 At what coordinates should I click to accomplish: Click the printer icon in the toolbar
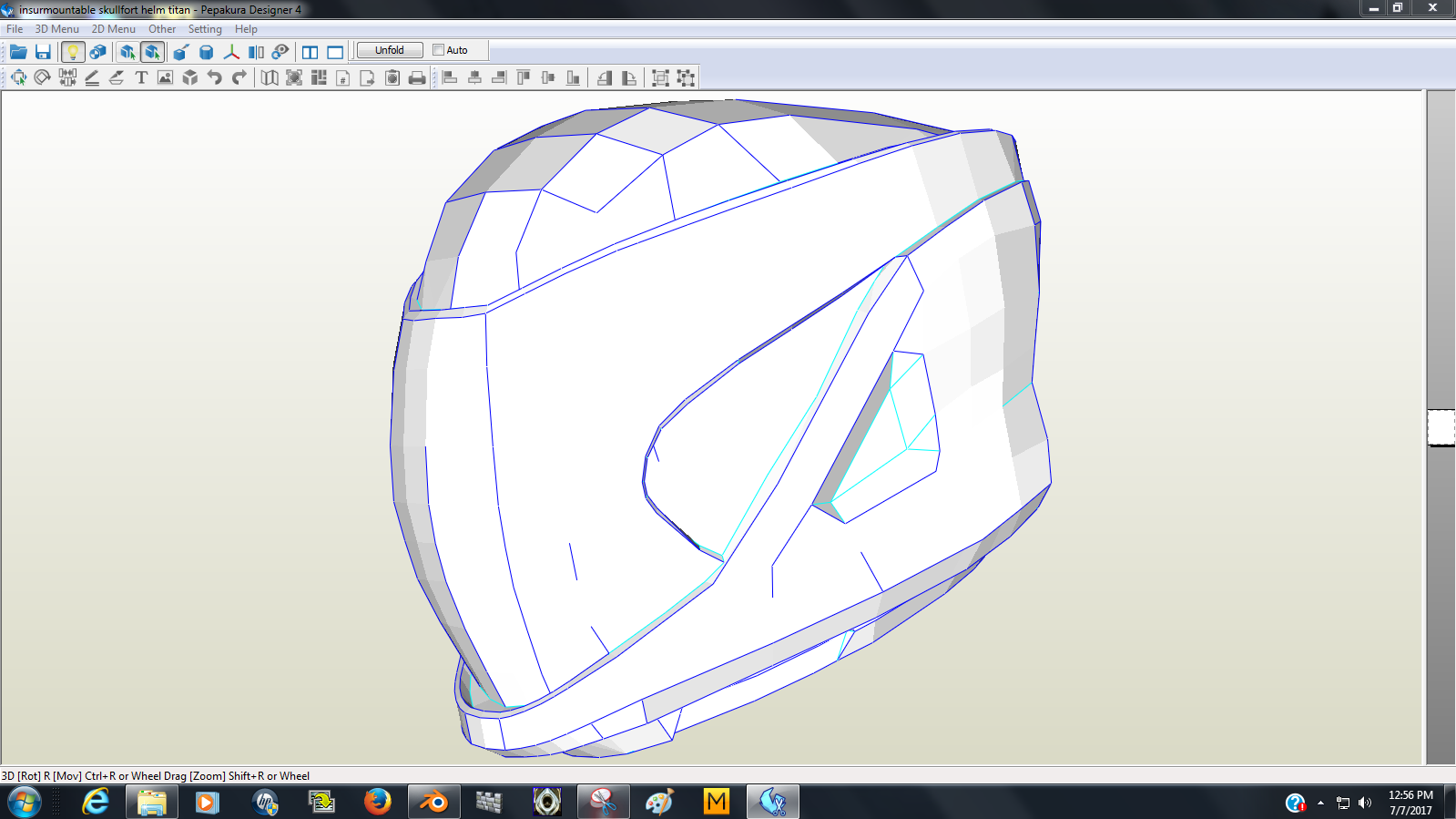tap(417, 78)
